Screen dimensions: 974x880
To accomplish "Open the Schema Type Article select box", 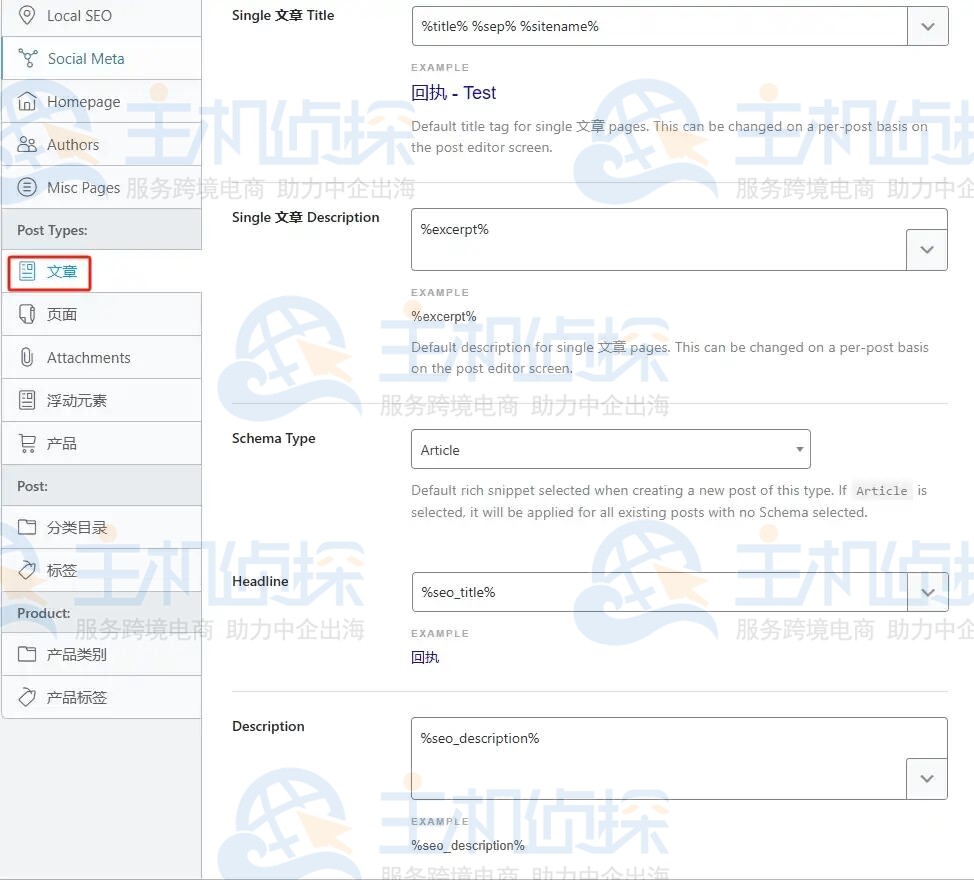I will pyautogui.click(x=610, y=450).
